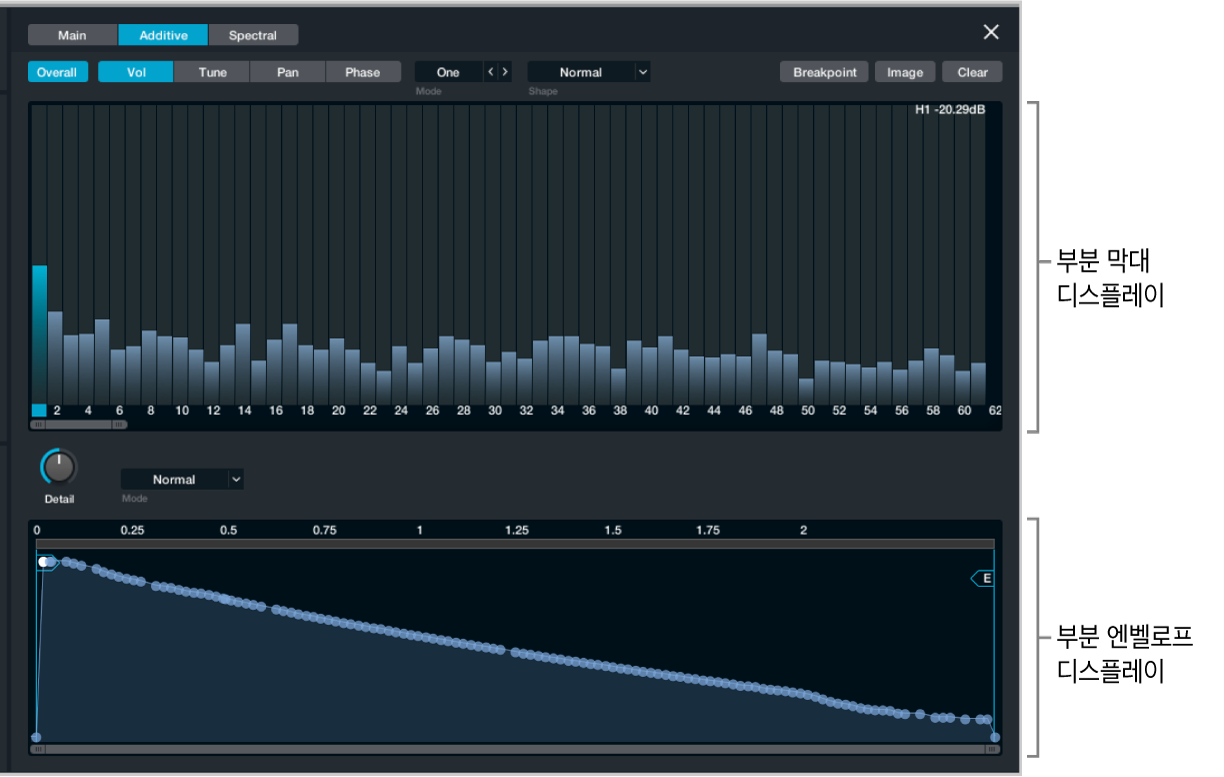This screenshot has width=1224, height=777.
Task: Open the Spectral tab
Action: pyautogui.click(x=253, y=35)
